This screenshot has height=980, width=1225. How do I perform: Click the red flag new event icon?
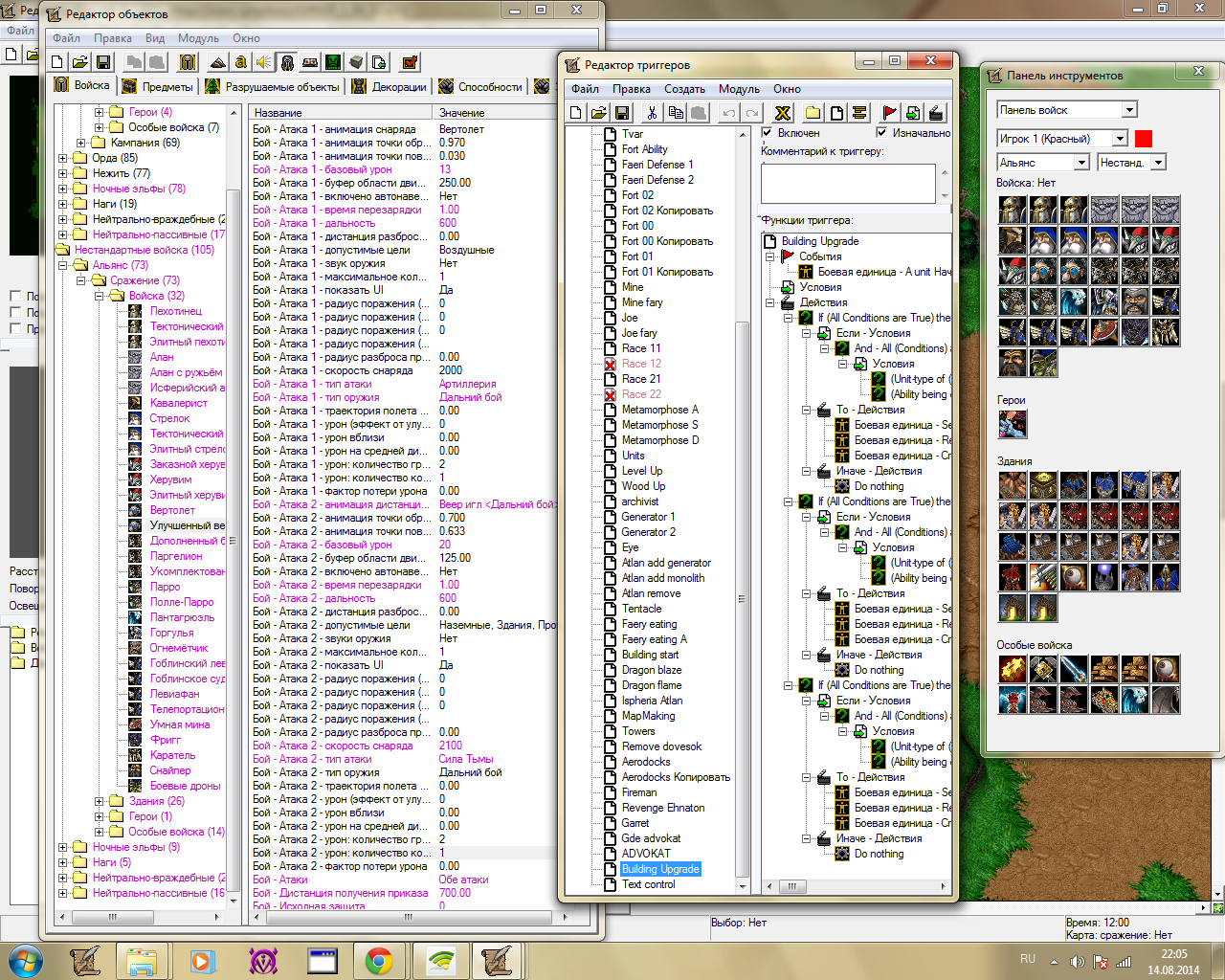pyautogui.click(x=889, y=113)
